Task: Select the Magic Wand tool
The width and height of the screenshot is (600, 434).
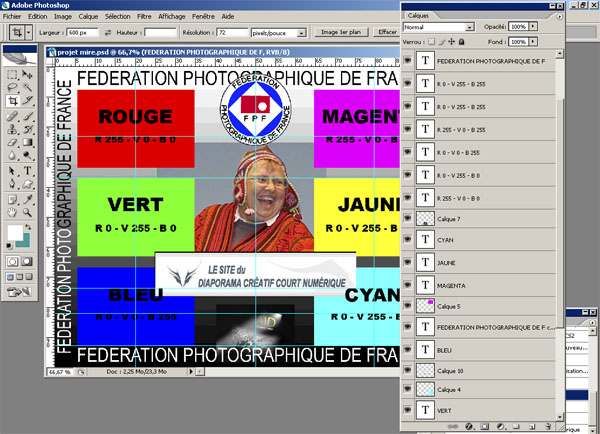Action: click(x=27, y=87)
